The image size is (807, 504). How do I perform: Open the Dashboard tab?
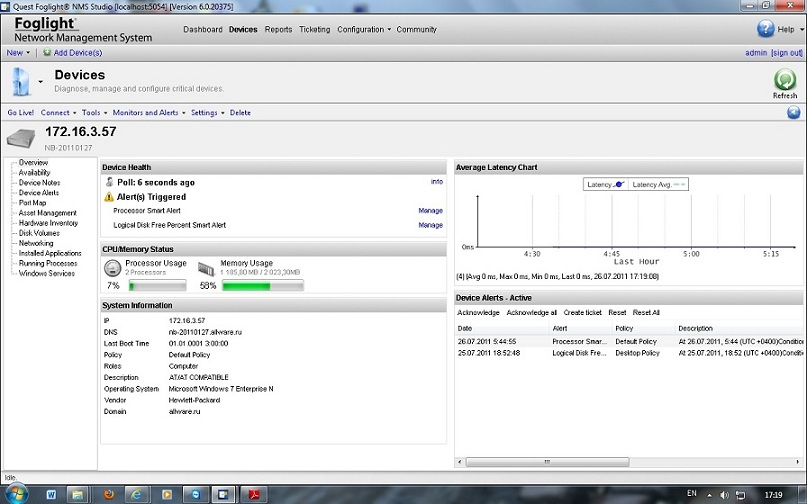203,29
